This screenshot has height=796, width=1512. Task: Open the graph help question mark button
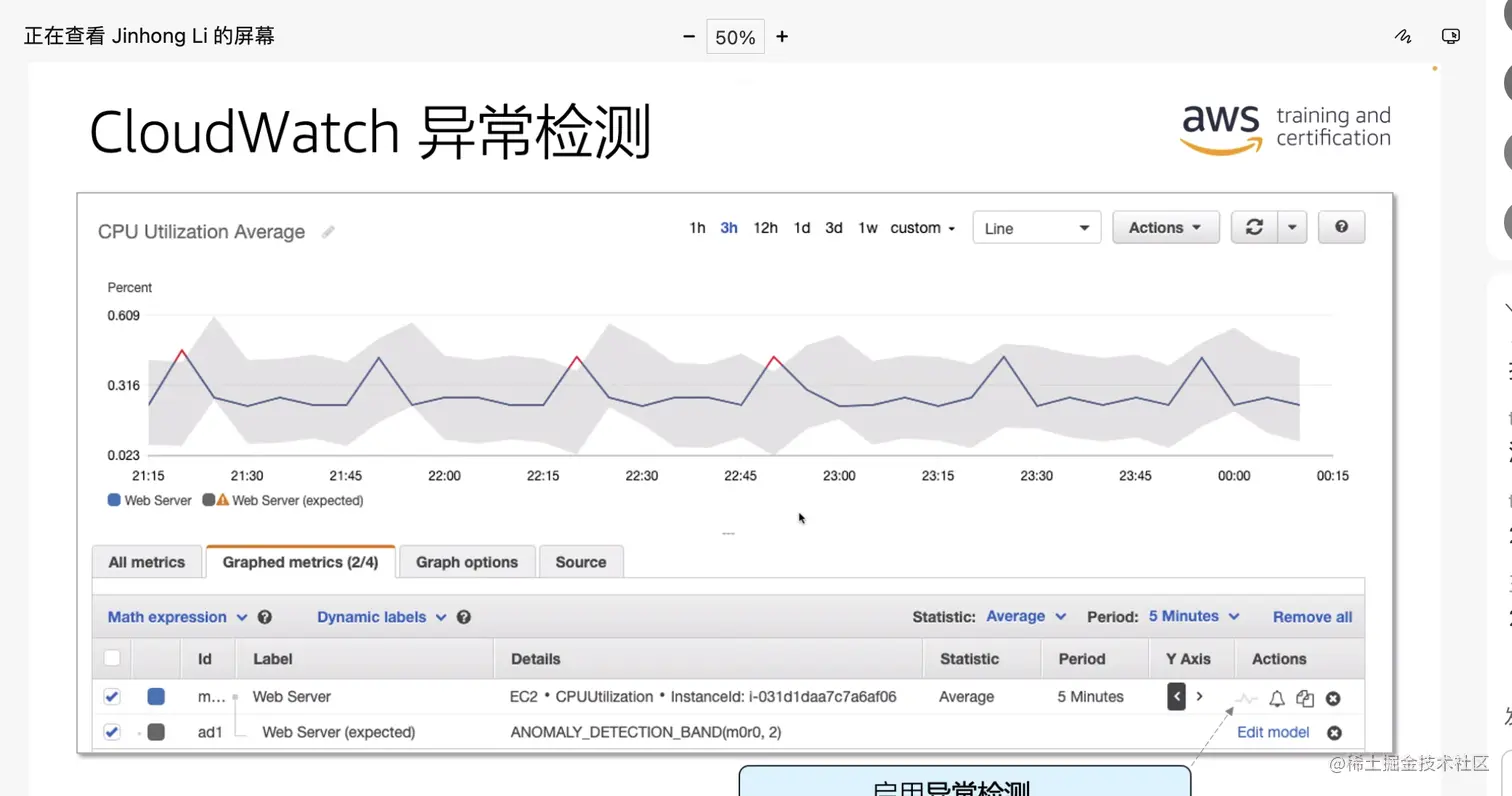point(1341,227)
